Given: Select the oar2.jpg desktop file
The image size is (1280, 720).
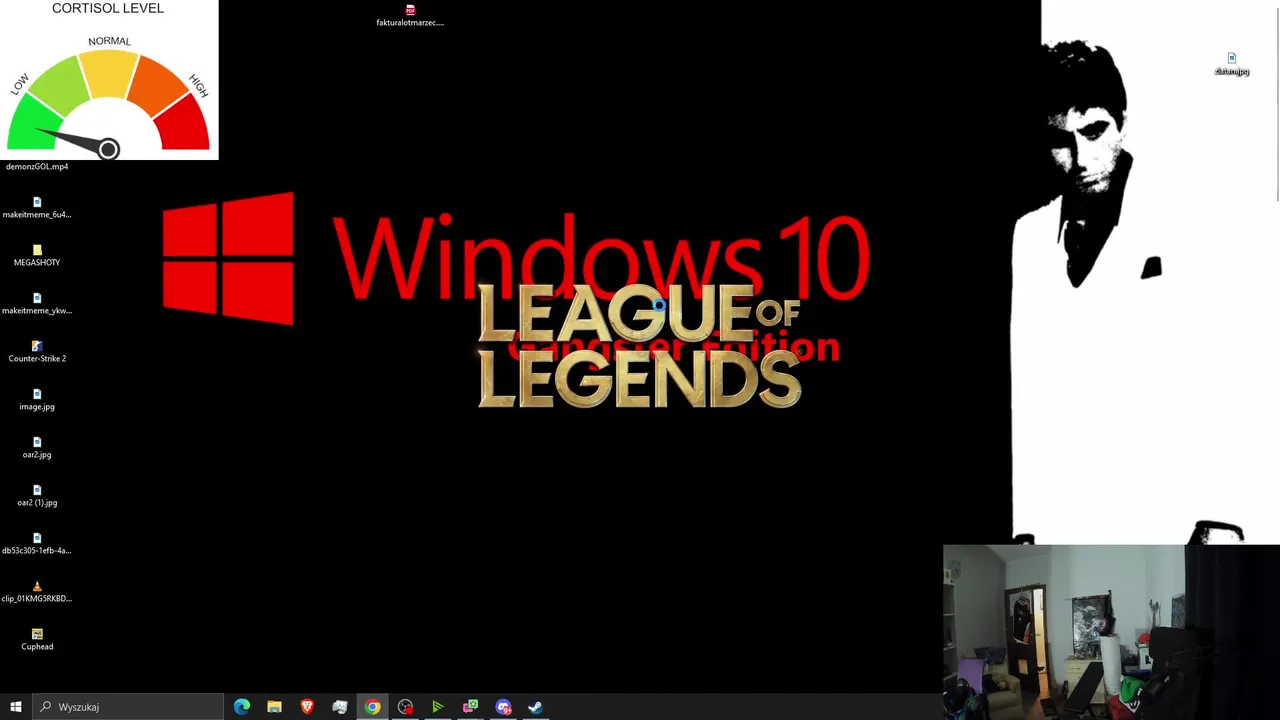Looking at the screenshot, I should pos(37,448).
